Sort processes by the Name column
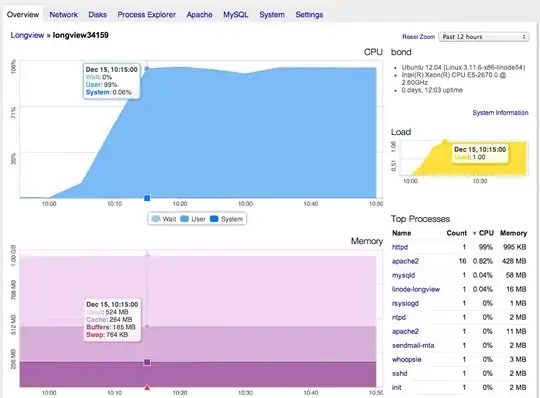 point(402,233)
